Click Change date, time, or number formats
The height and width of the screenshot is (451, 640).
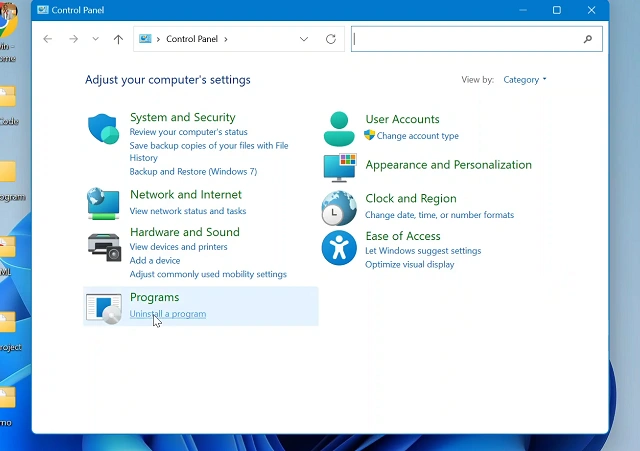click(x=439, y=215)
